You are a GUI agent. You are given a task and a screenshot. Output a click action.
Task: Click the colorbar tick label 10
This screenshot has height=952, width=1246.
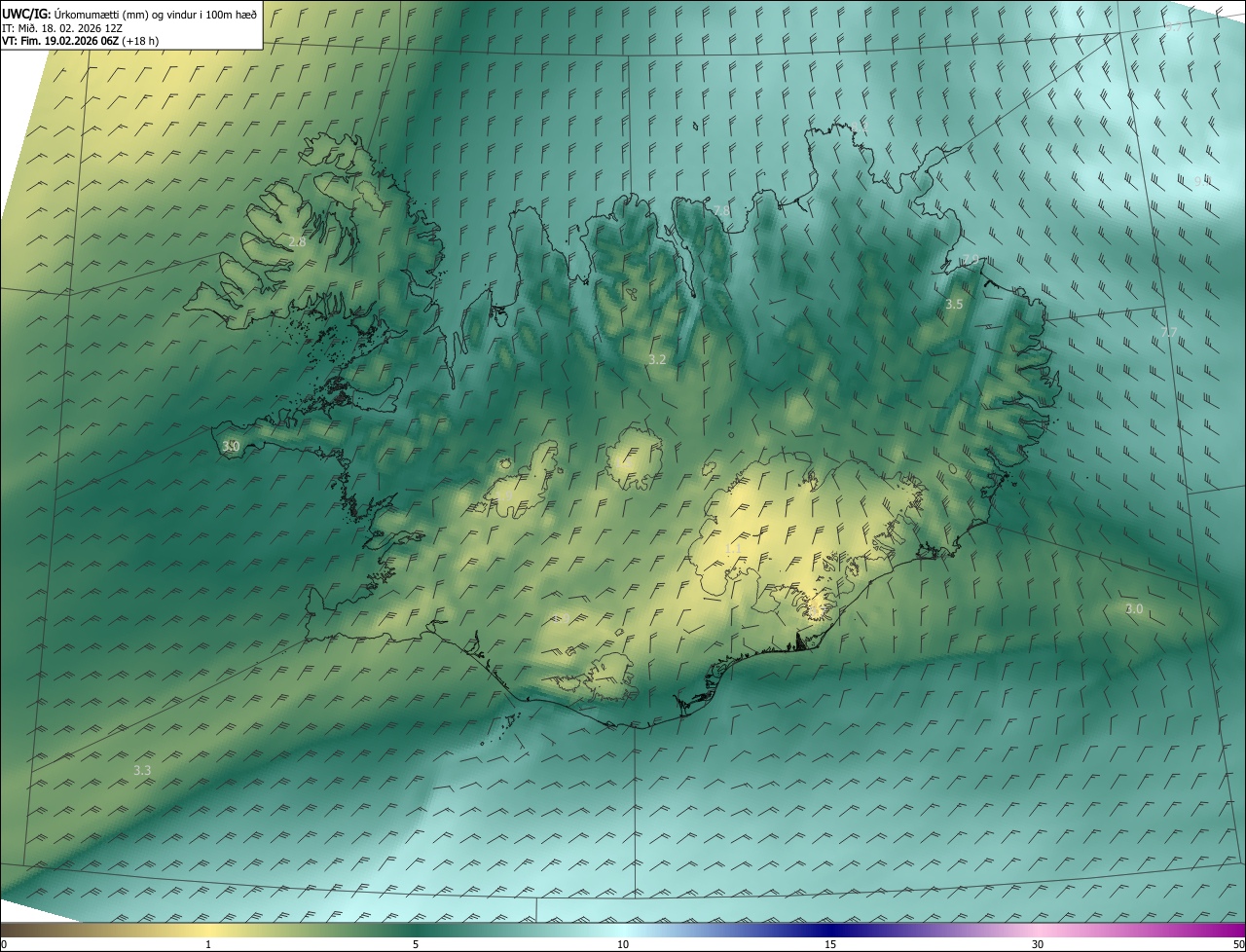click(x=623, y=945)
